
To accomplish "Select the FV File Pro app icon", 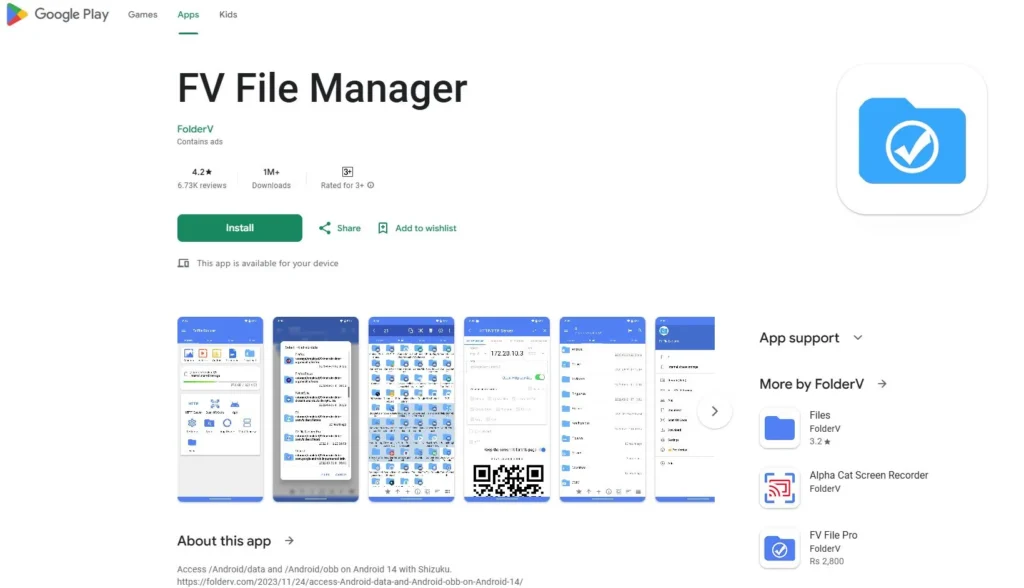I will pyautogui.click(x=779, y=546).
